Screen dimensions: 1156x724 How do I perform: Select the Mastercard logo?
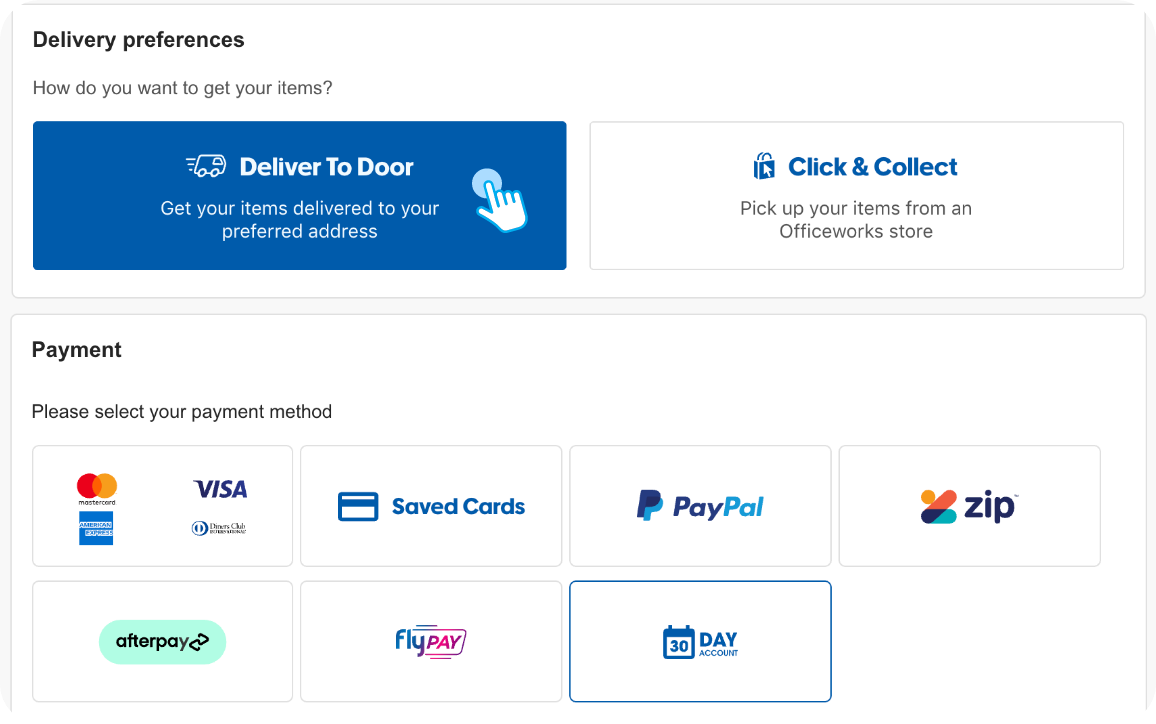point(97,489)
